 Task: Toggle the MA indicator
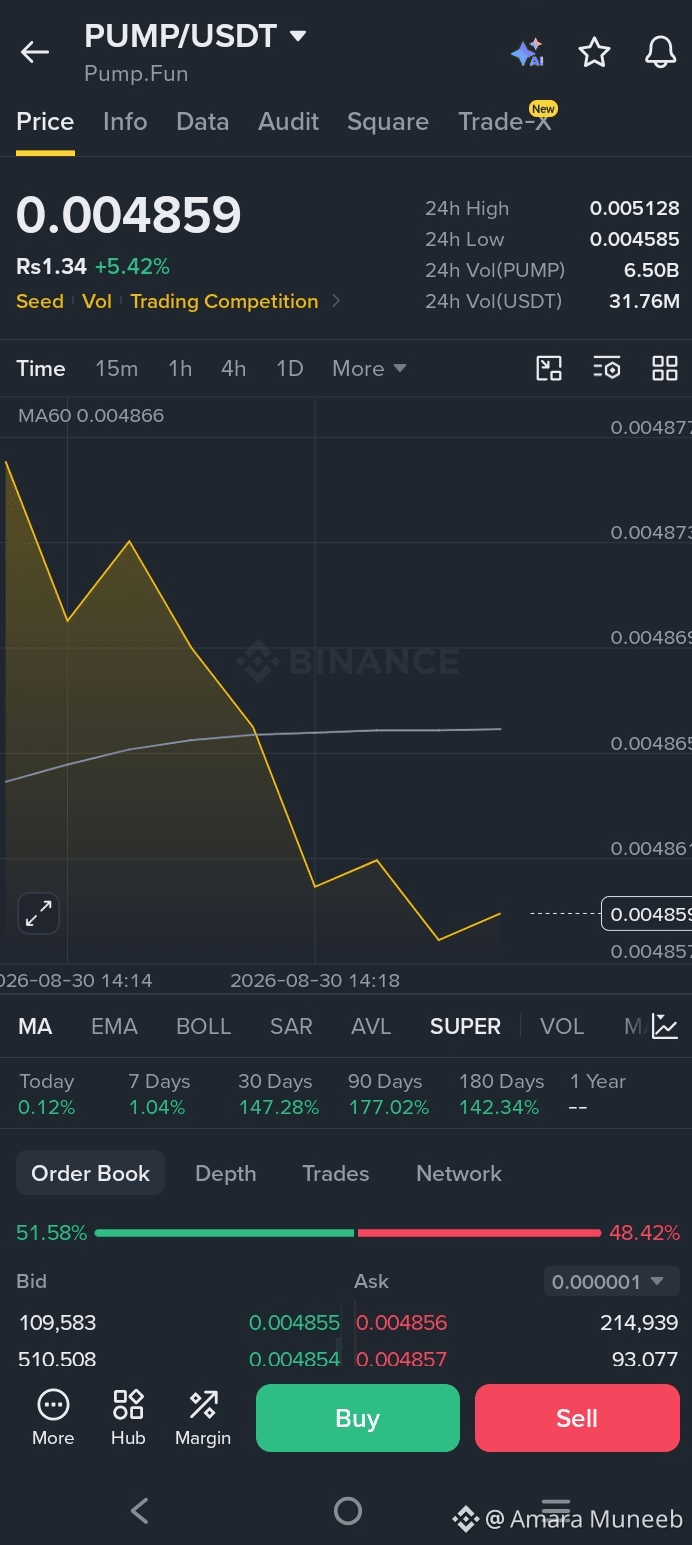click(35, 1026)
